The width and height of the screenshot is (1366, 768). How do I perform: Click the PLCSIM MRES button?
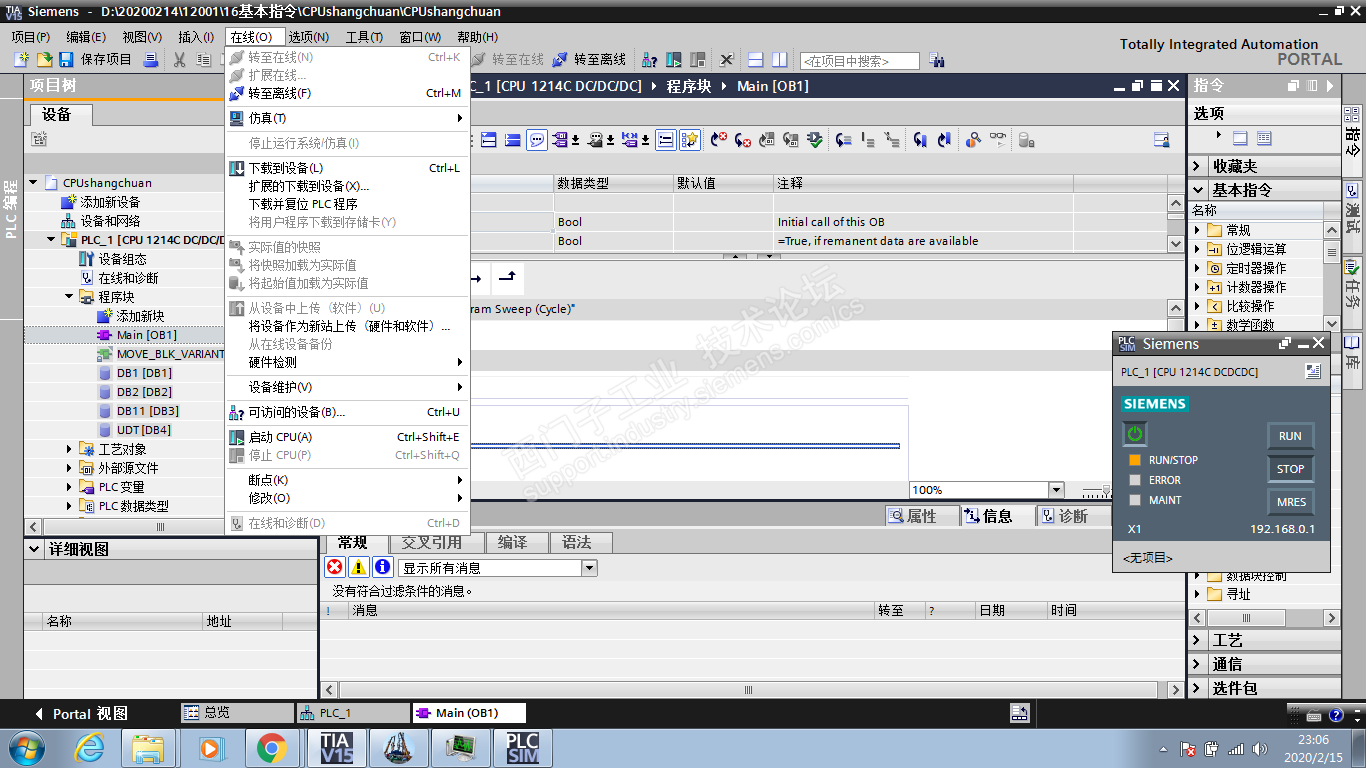1290,502
